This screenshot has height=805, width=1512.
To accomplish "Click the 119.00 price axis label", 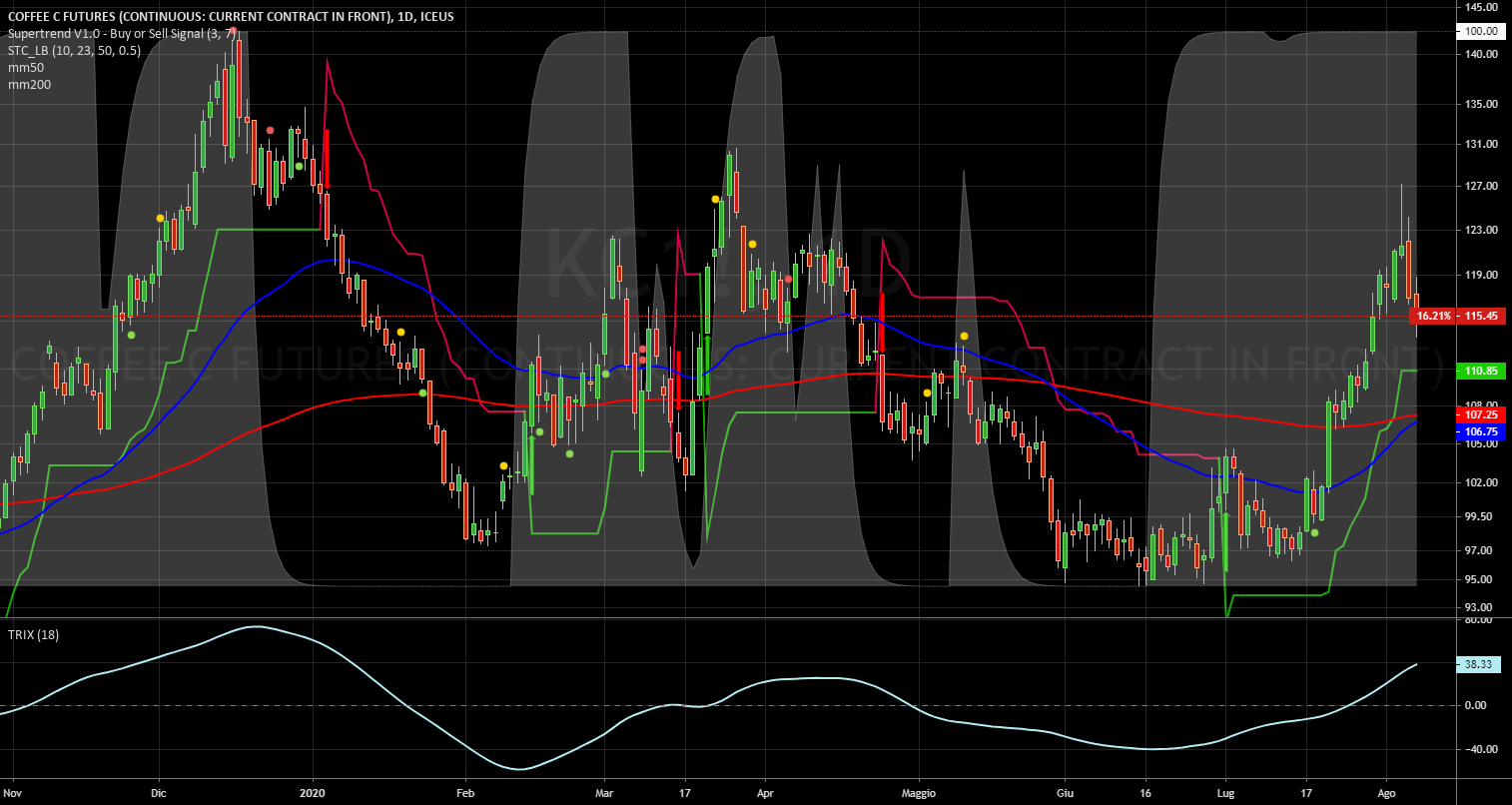I will click(1482, 275).
